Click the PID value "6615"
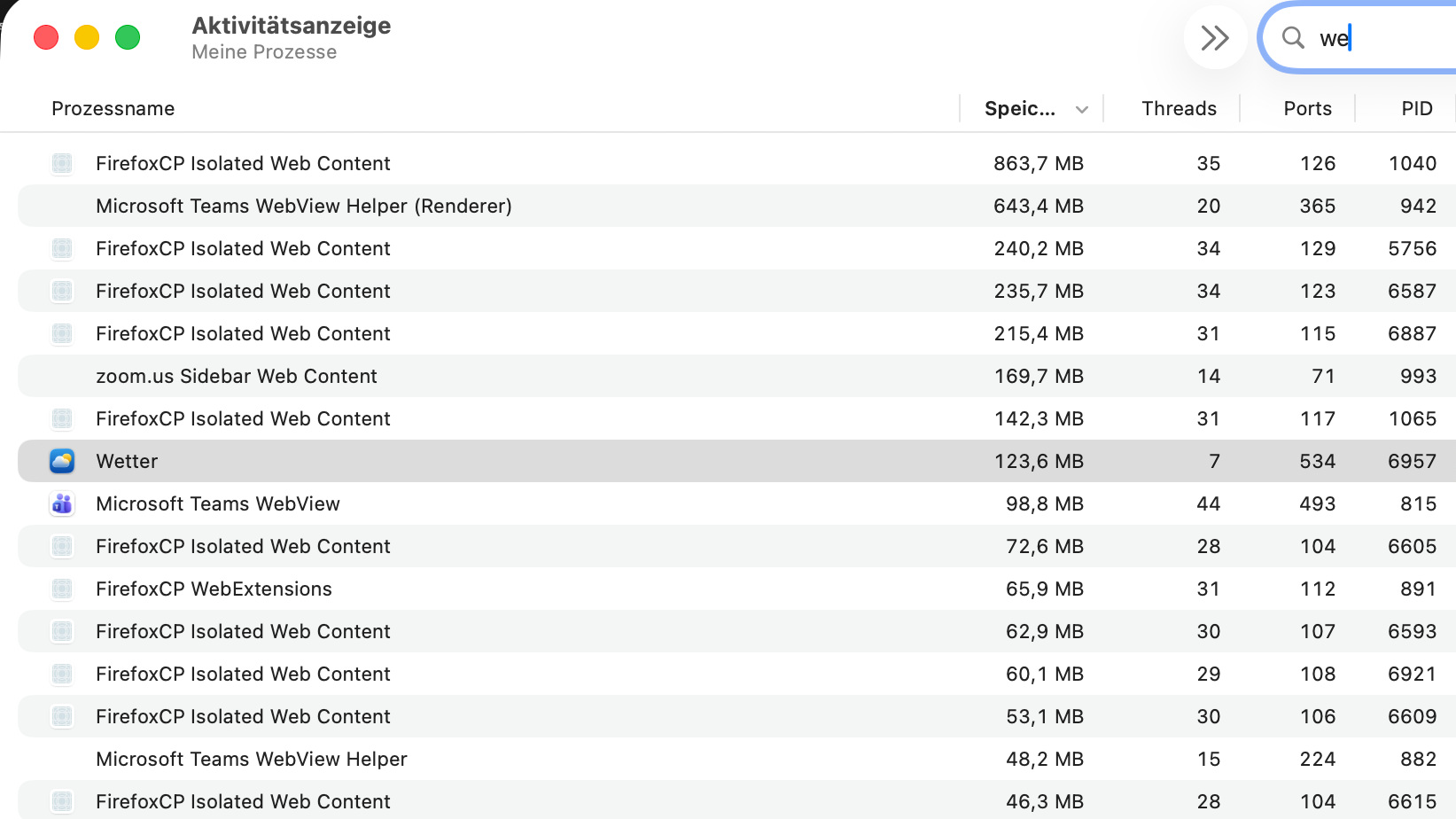 pyautogui.click(x=1413, y=801)
